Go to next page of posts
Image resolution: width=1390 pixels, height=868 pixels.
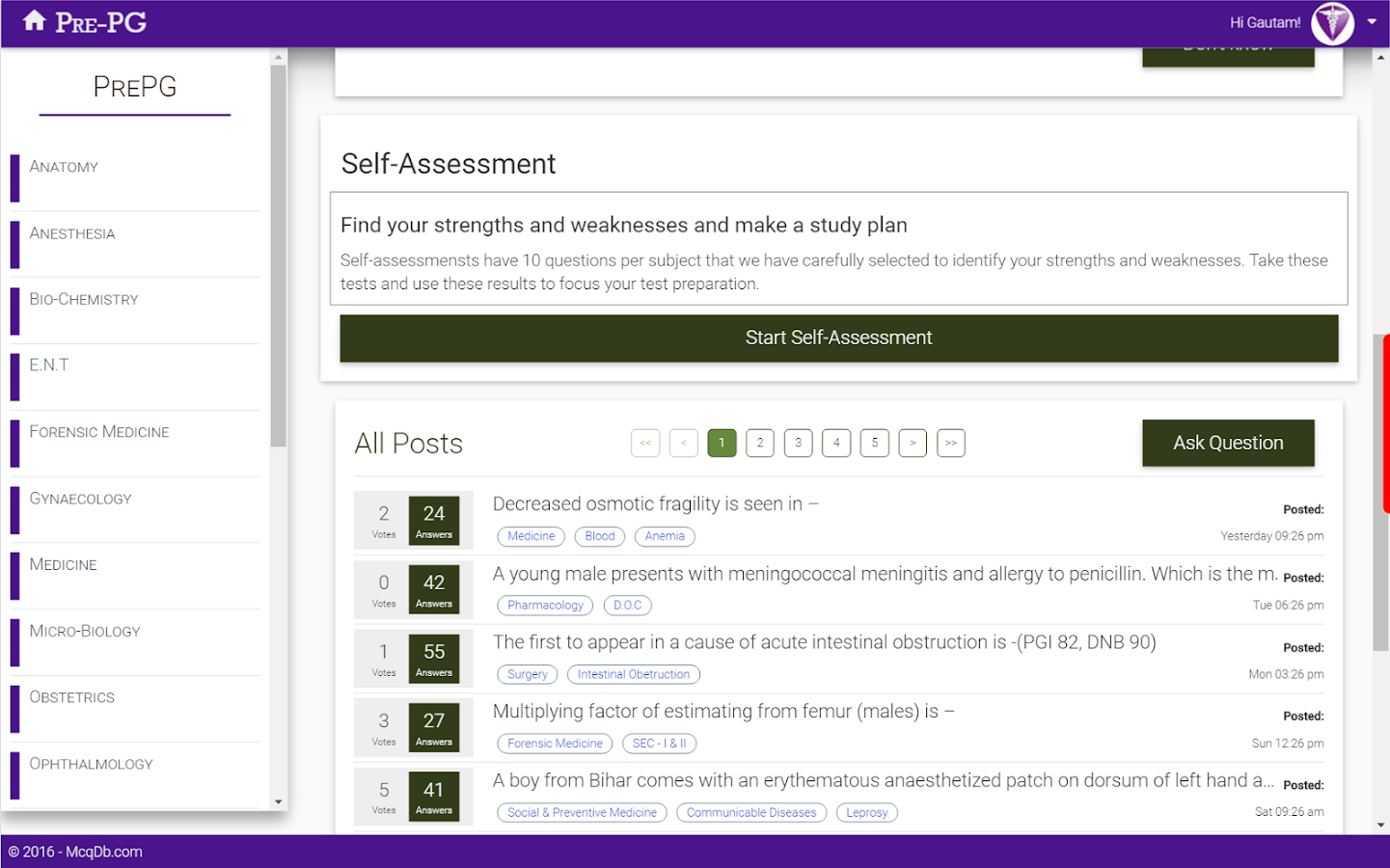point(913,443)
